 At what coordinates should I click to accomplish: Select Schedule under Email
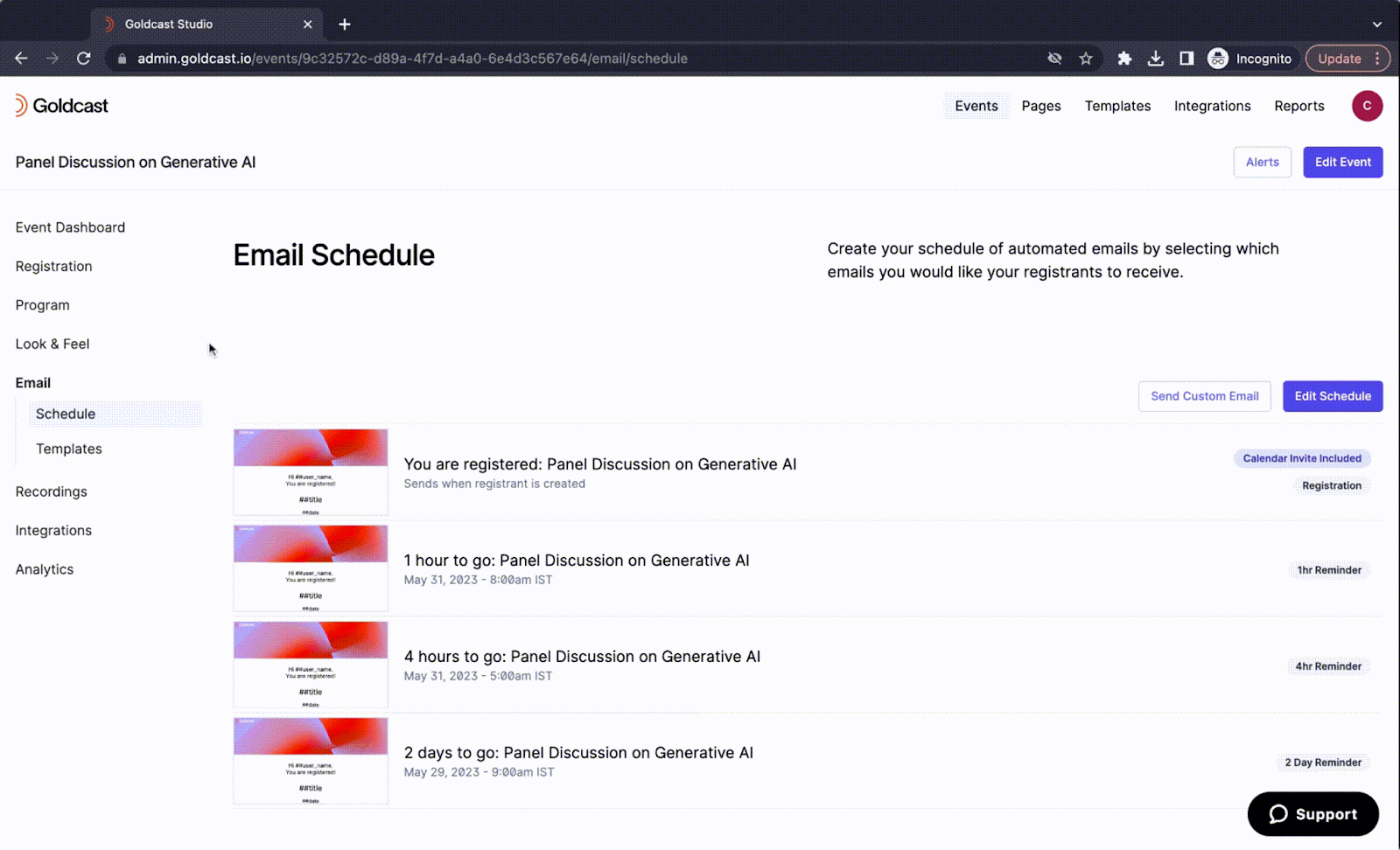pyautogui.click(x=115, y=414)
